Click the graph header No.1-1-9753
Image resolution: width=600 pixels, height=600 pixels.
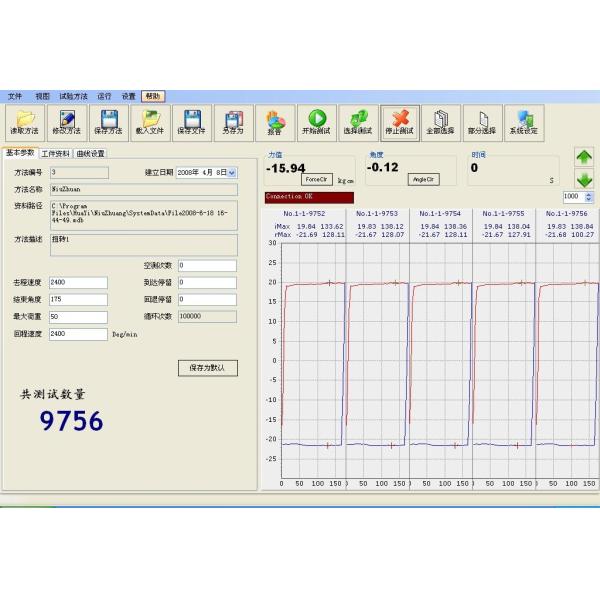click(377, 214)
